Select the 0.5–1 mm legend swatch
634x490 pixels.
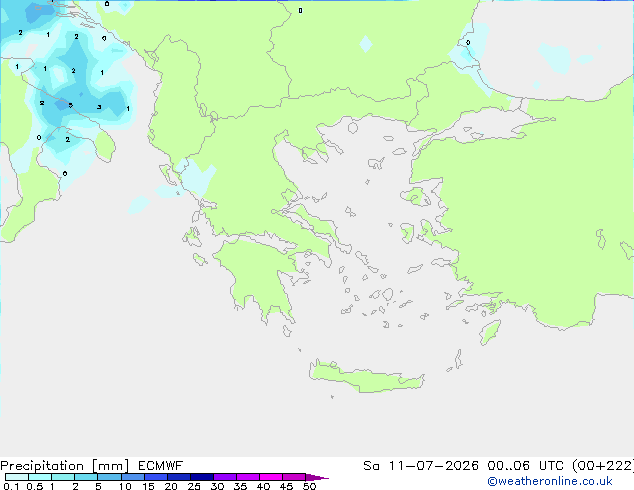click(x=40, y=477)
